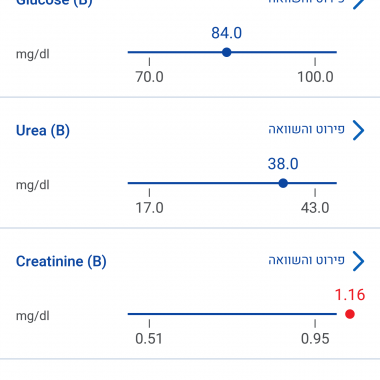Click the 70.0 lower glucose limit

pos(149,77)
